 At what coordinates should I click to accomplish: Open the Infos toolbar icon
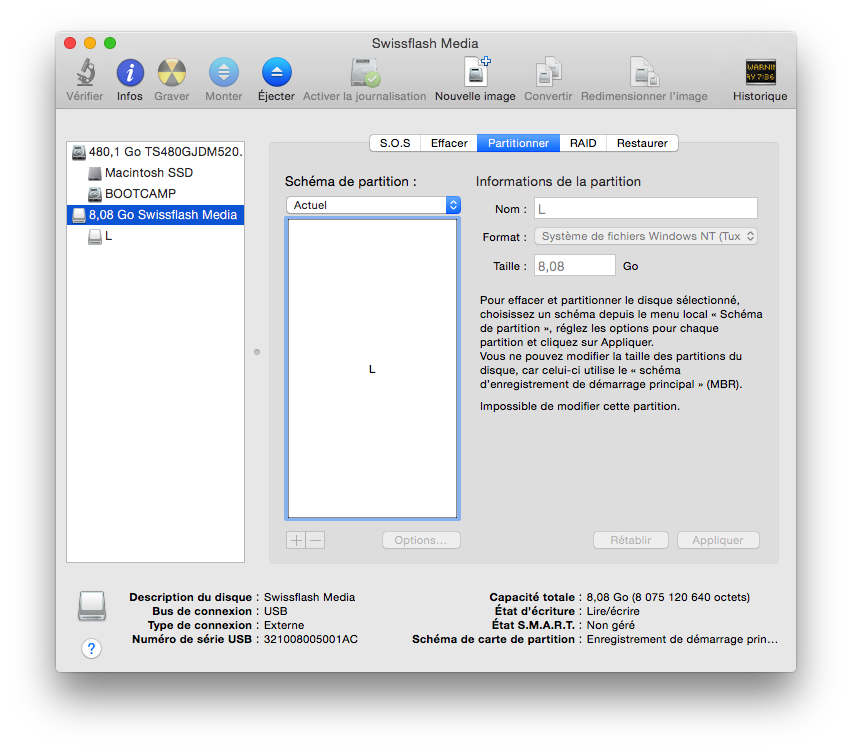click(130, 72)
